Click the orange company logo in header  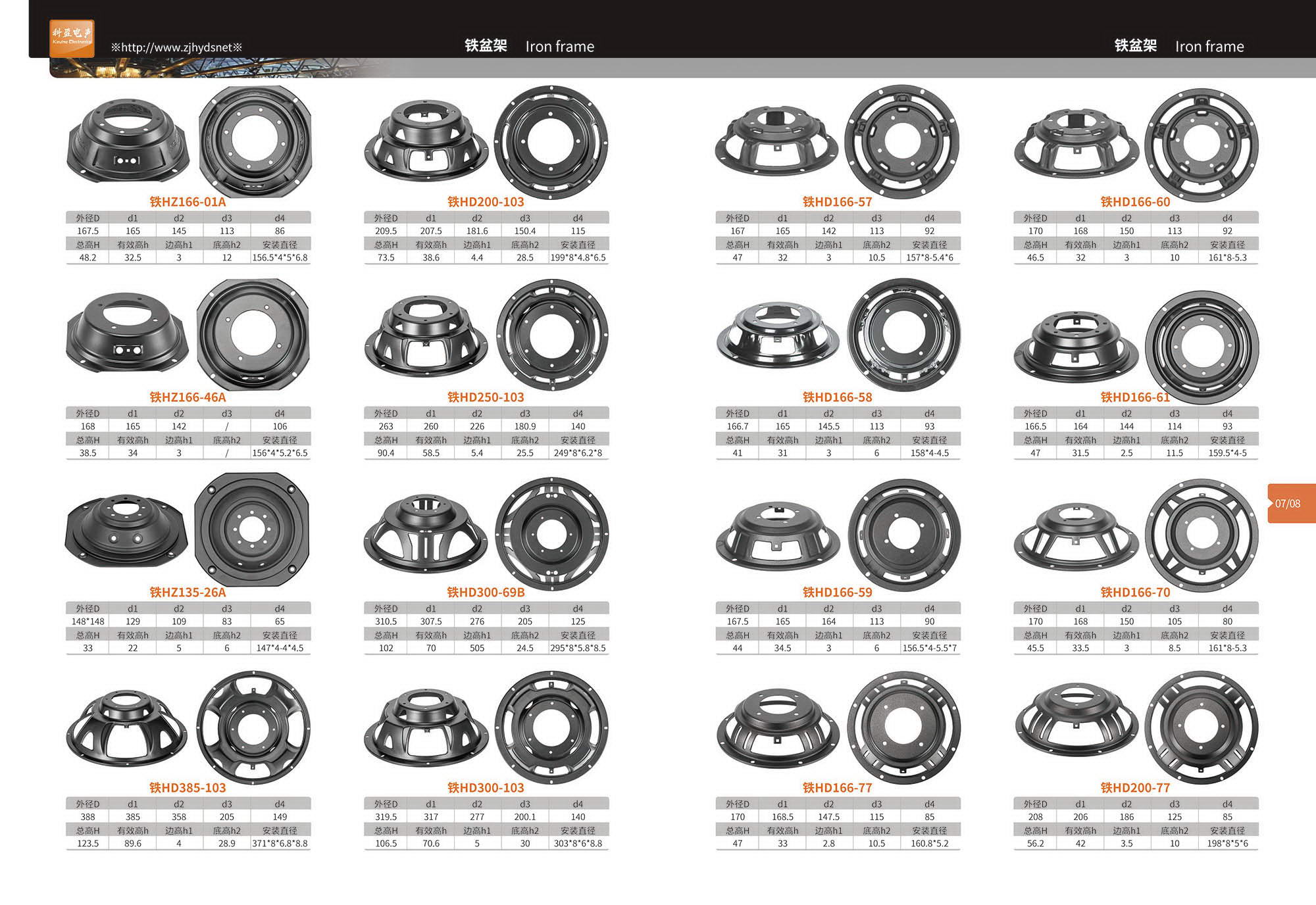coord(72,38)
